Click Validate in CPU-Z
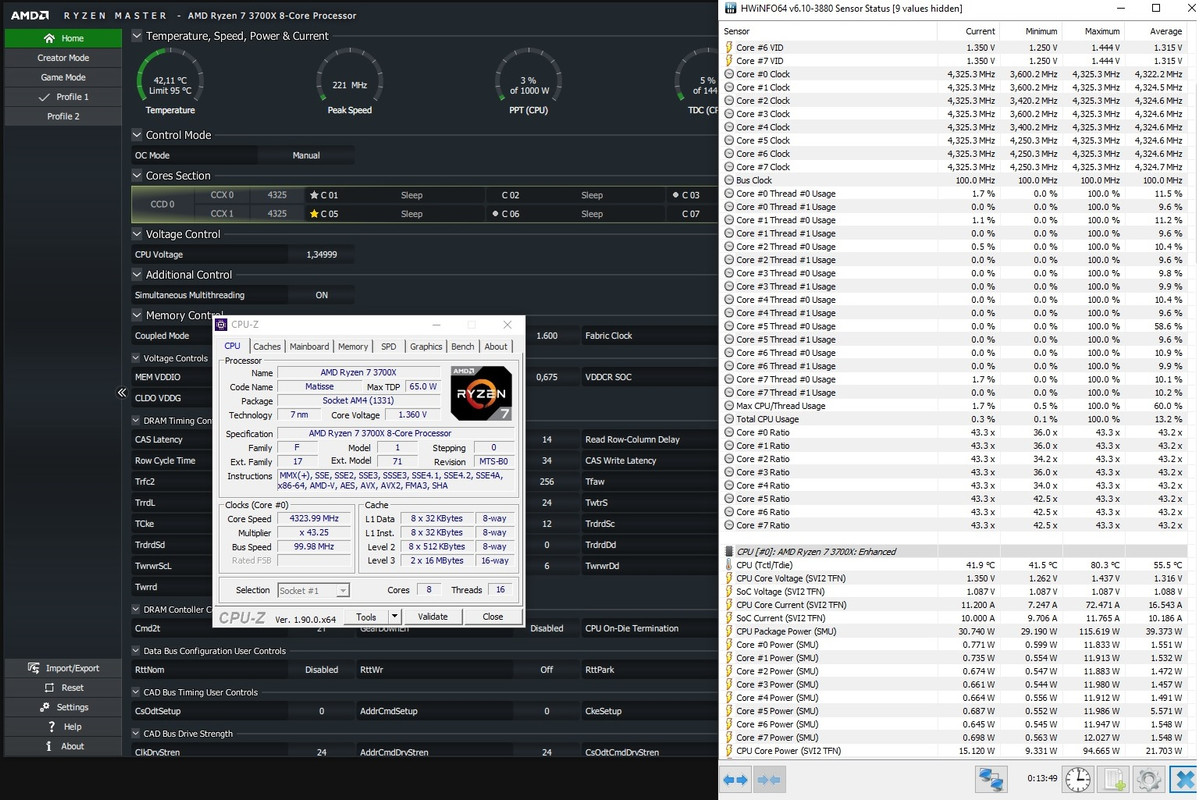The width and height of the screenshot is (1200, 800). (433, 617)
